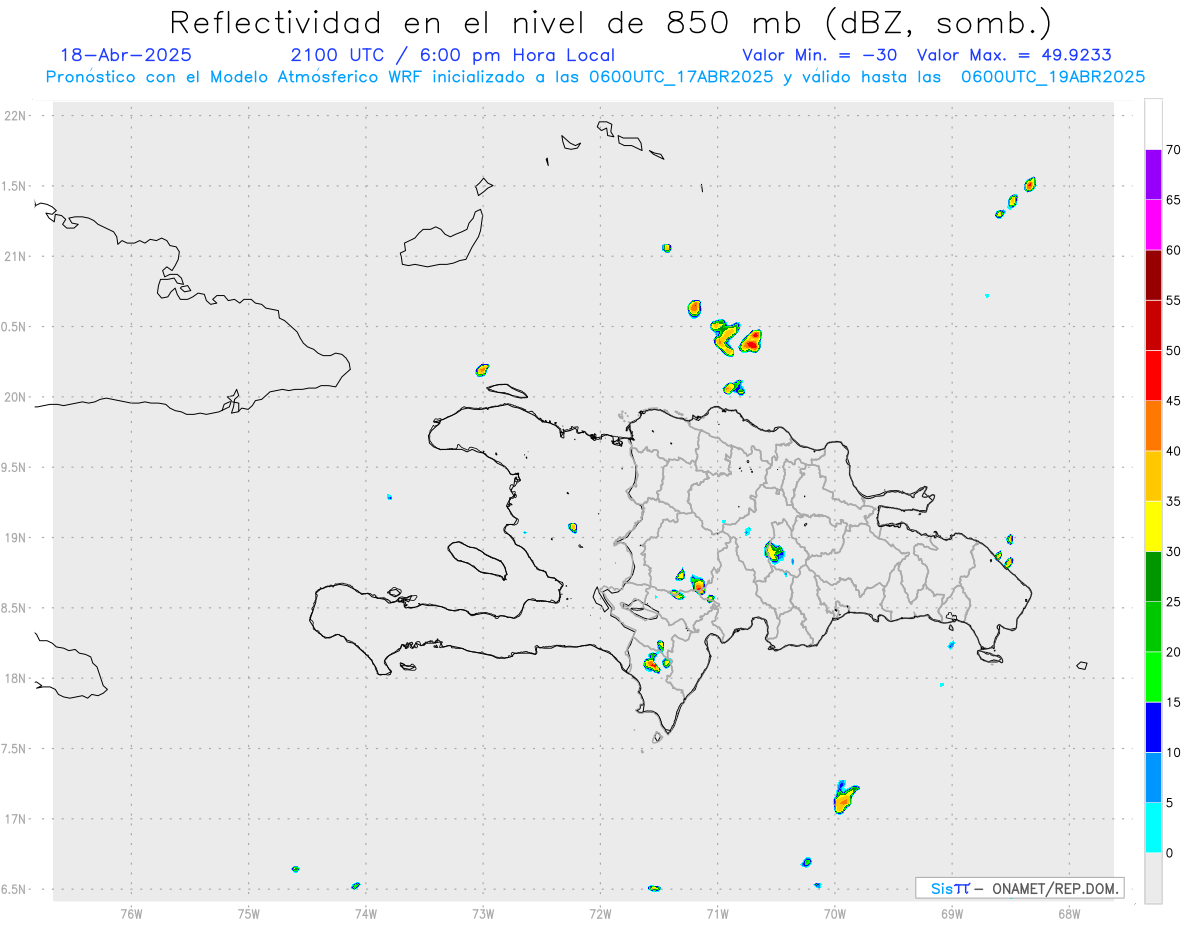This screenshot has height=927, width=1200.
Task: Click the orange reflectivity cell south of 70W coast
Action: pos(844,798)
